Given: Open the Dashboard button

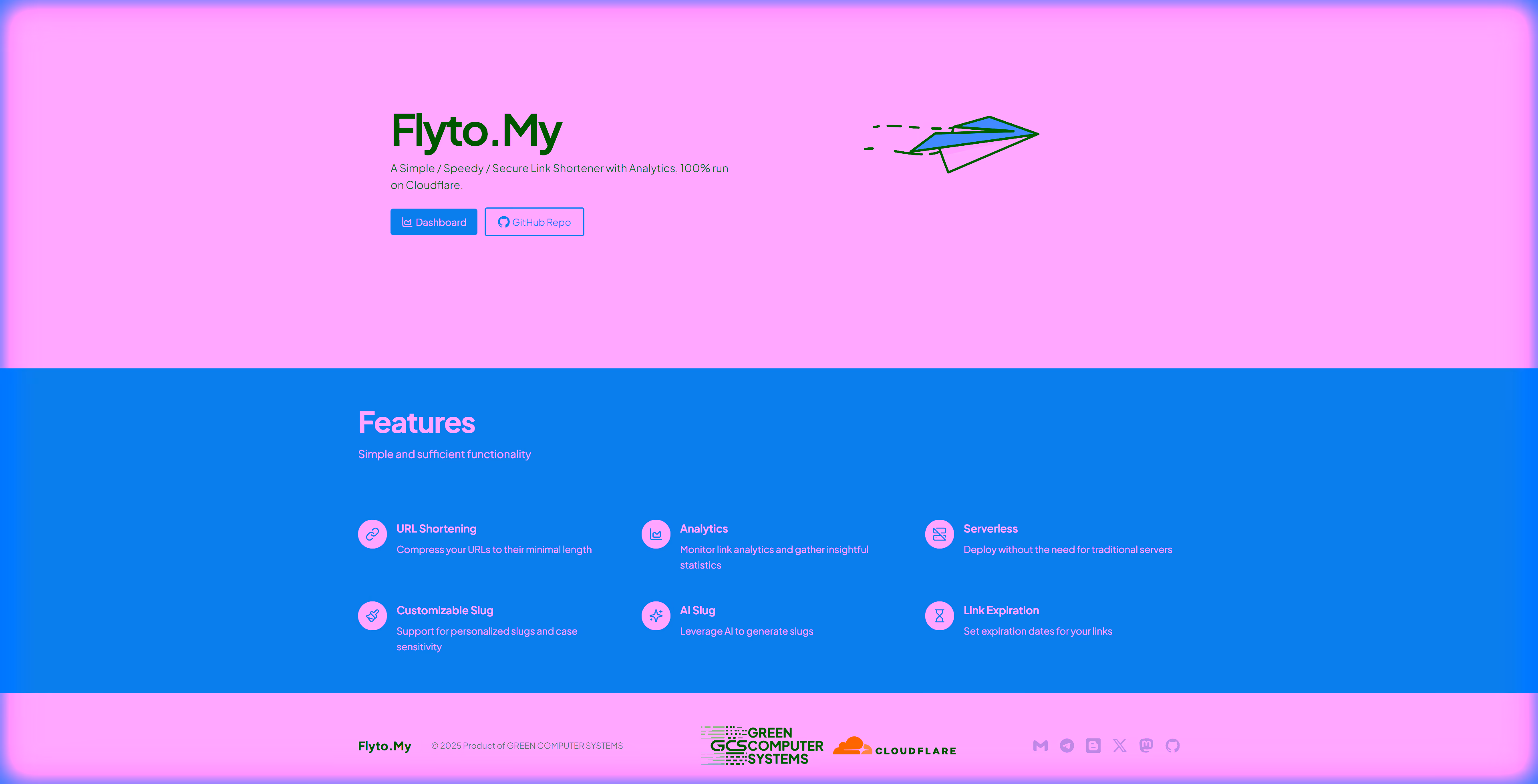Looking at the screenshot, I should click(x=433, y=221).
